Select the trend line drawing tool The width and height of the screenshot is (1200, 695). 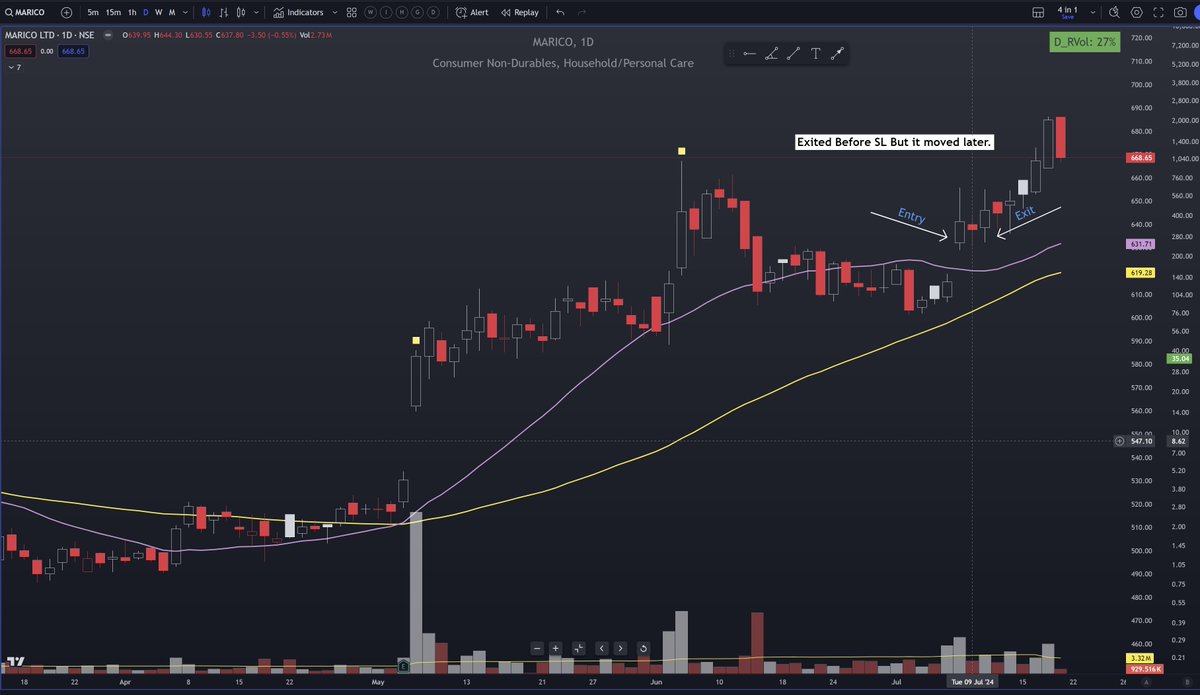tap(793, 54)
